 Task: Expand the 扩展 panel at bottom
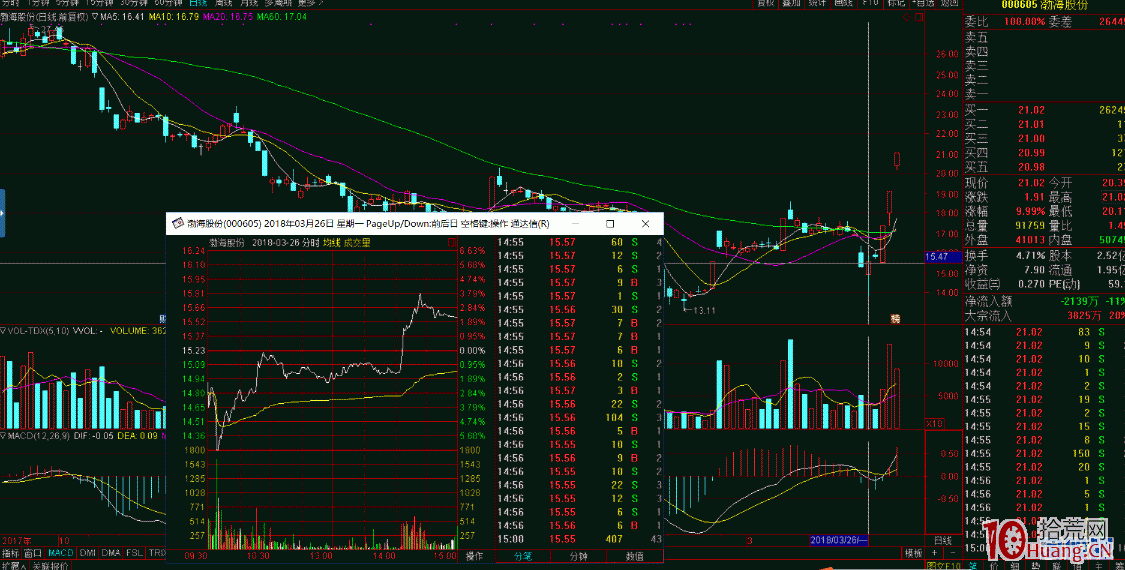pyautogui.click(x=13, y=566)
